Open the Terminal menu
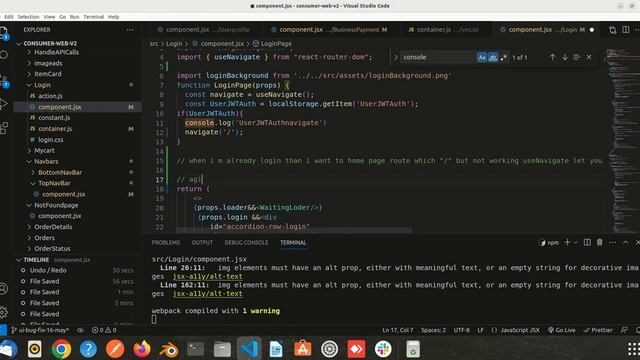 (93, 17)
